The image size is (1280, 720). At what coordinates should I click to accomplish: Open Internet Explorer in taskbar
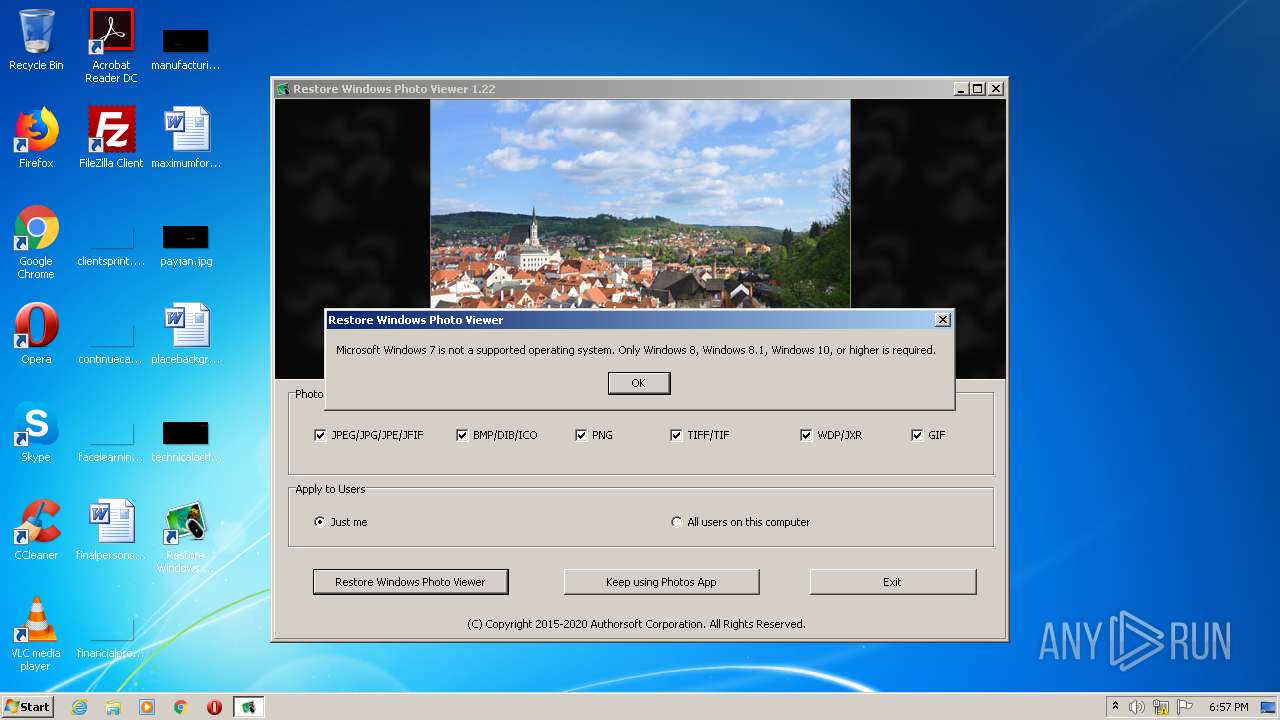click(x=79, y=707)
